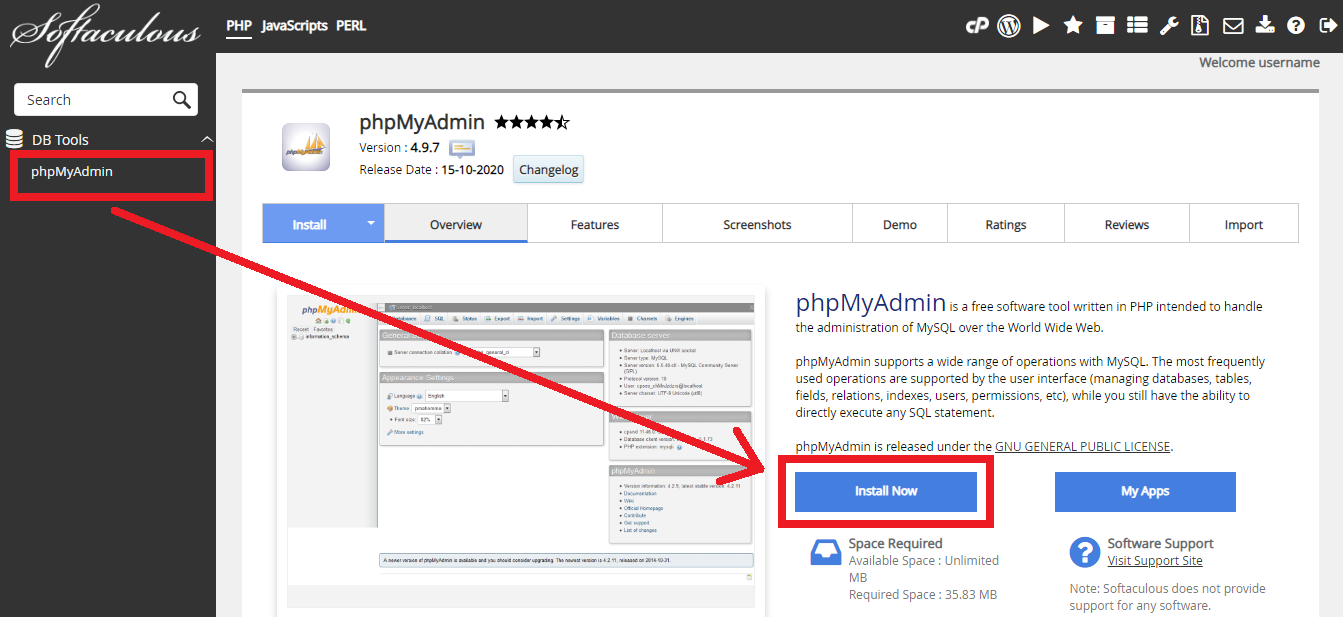Select the star favorites icon
Image resolution: width=1343 pixels, height=617 pixels.
click(1073, 25)
